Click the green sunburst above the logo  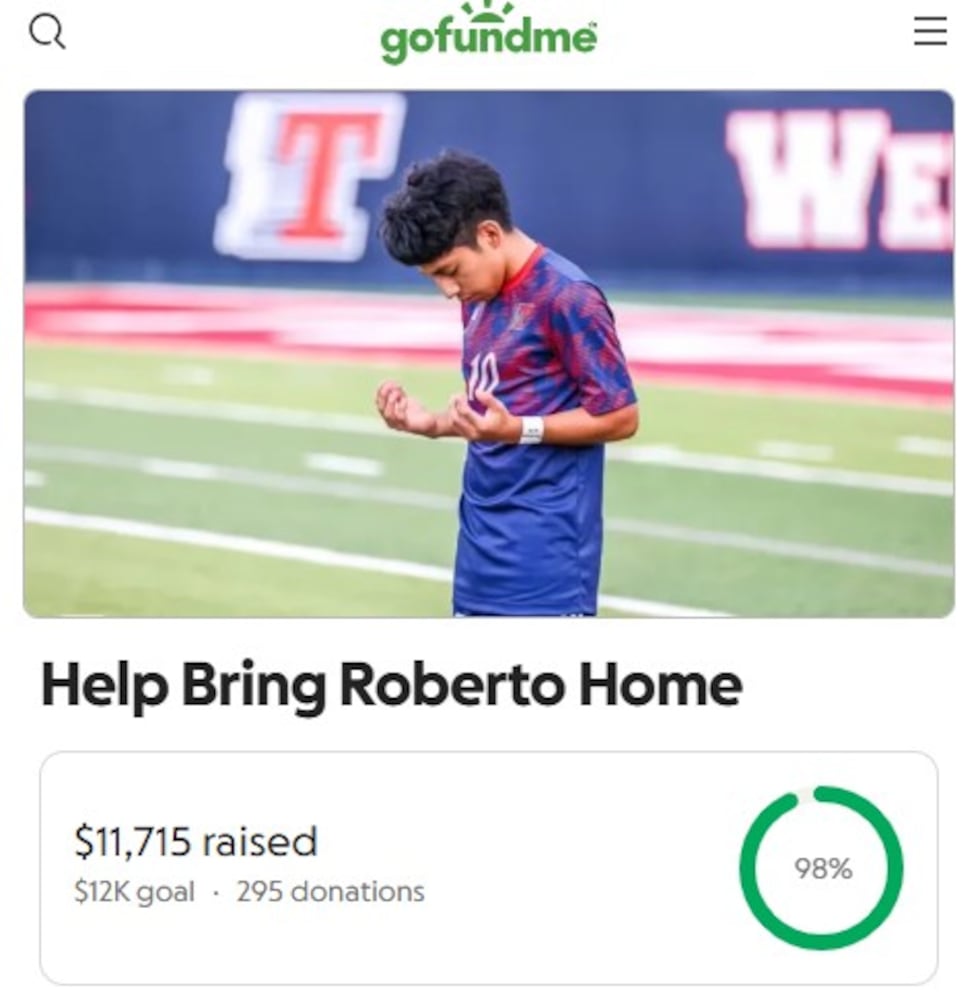pyautogui.click(x=488, y=10)
